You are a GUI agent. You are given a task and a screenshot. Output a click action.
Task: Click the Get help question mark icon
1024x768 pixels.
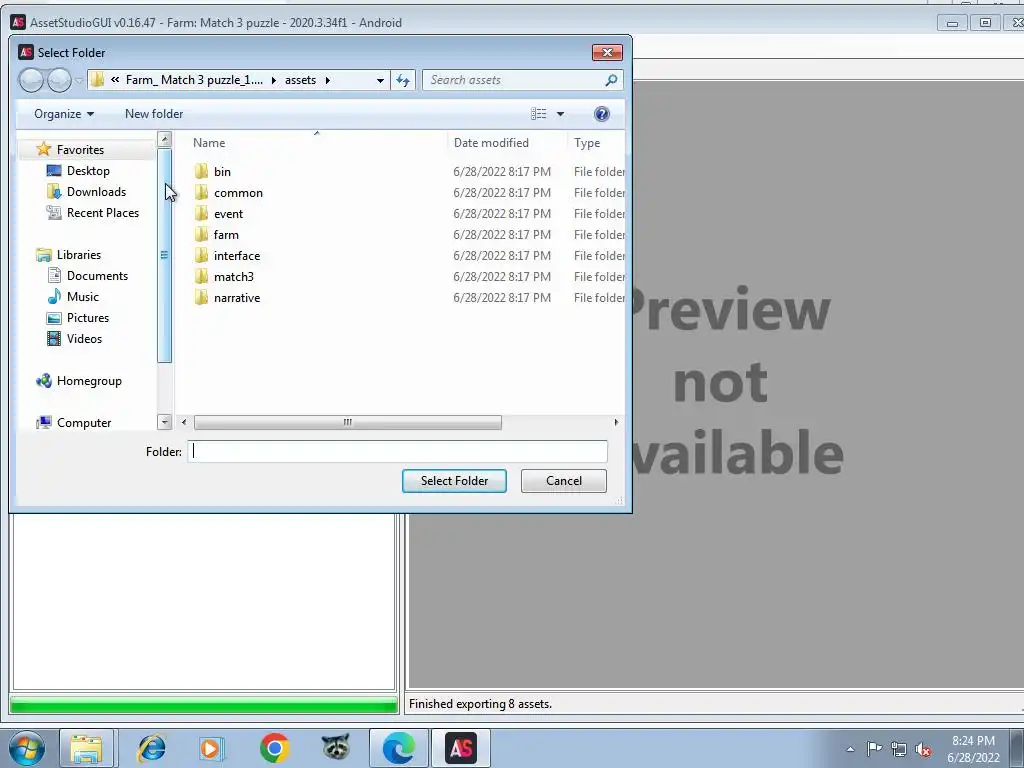[x=601, y=114]
